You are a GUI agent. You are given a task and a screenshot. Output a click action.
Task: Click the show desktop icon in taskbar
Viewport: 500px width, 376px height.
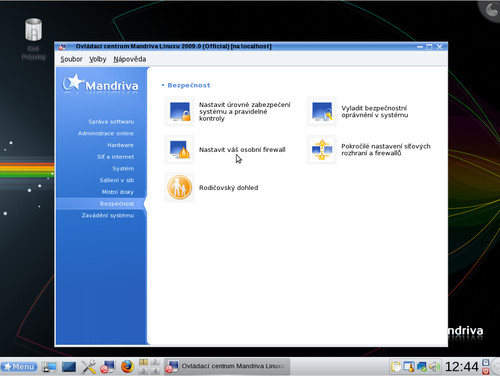49,367
